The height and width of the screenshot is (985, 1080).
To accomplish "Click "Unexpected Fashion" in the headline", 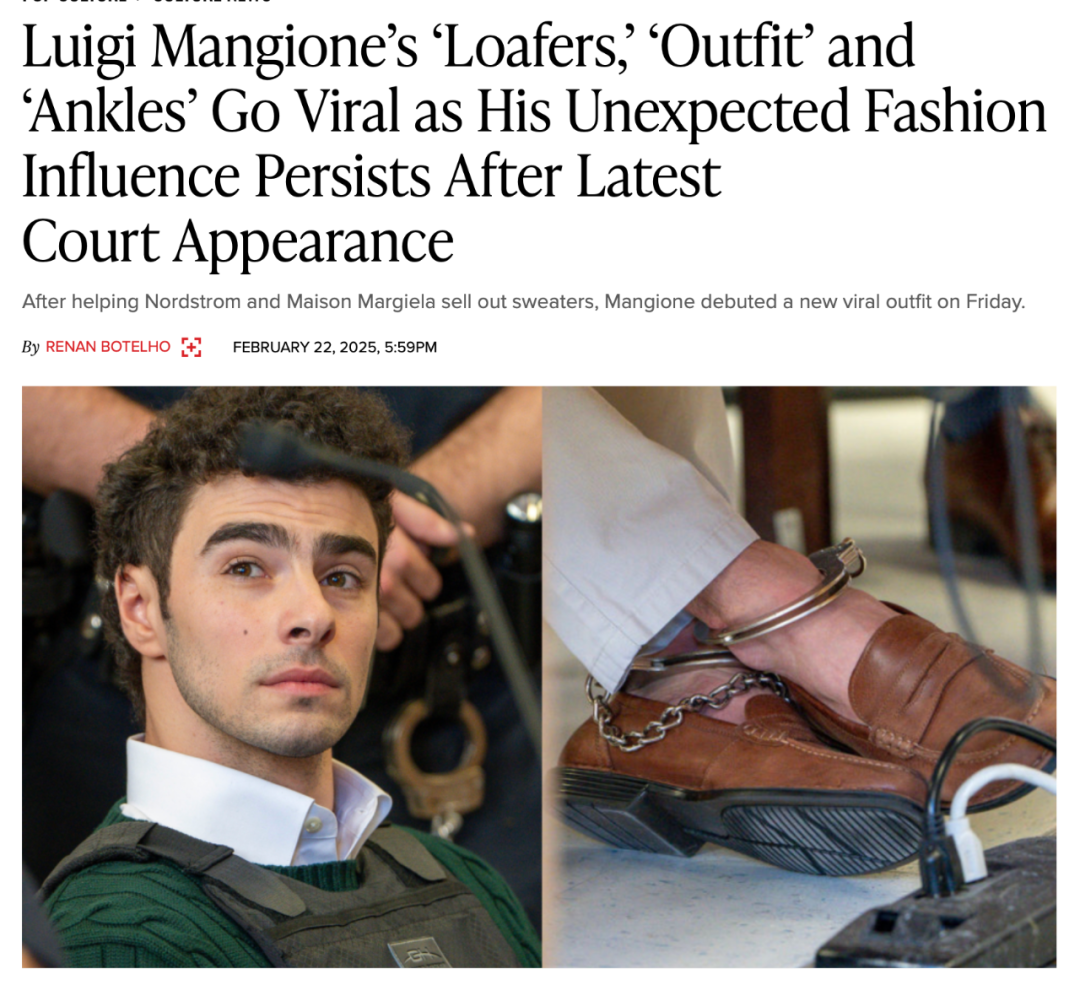I will [x=807, y=112].
